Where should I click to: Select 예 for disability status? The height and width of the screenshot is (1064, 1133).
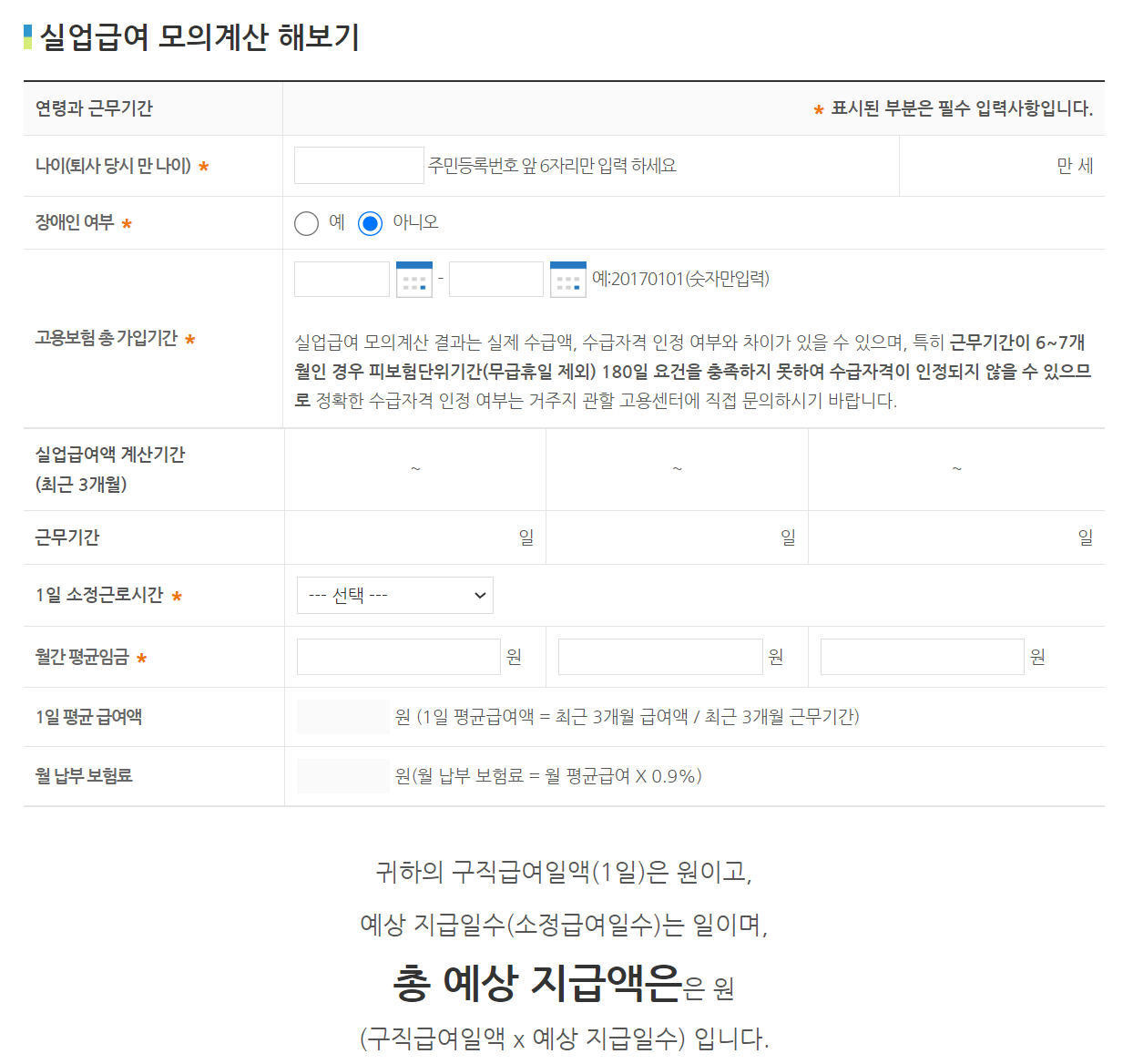(307, 223)
